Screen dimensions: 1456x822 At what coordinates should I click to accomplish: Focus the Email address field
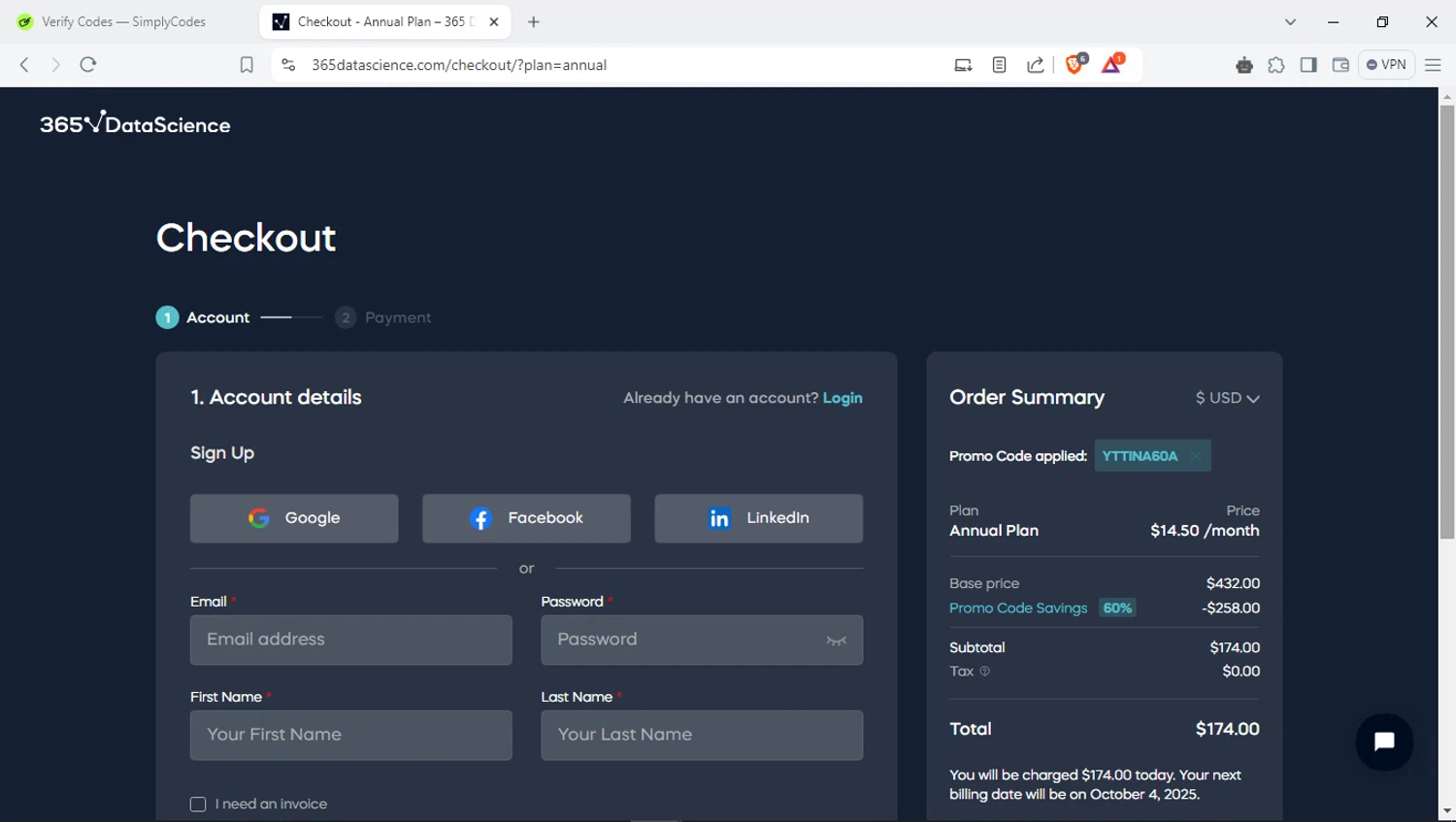click(351, 640)
